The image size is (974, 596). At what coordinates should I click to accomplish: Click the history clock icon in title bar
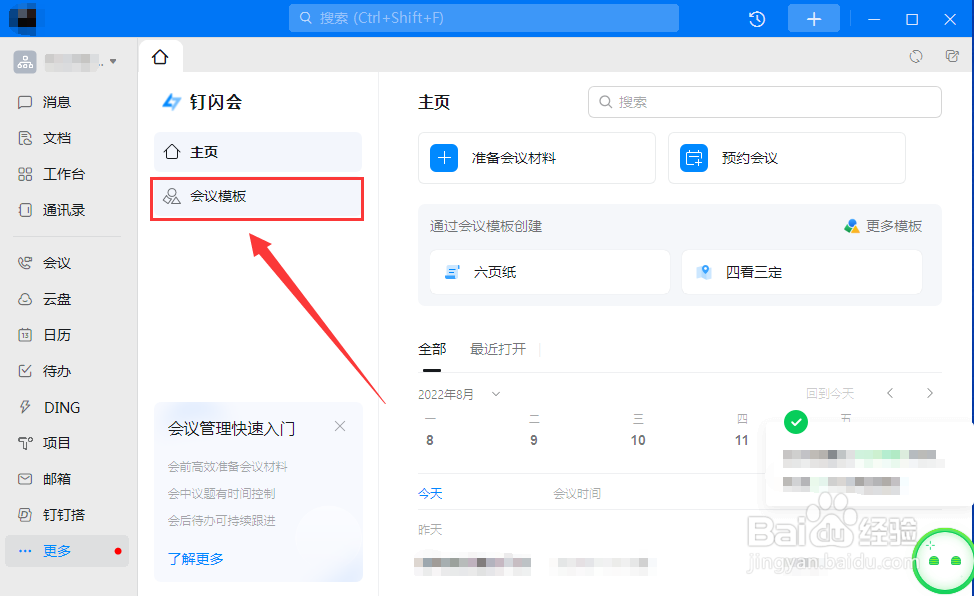[757, 19]
